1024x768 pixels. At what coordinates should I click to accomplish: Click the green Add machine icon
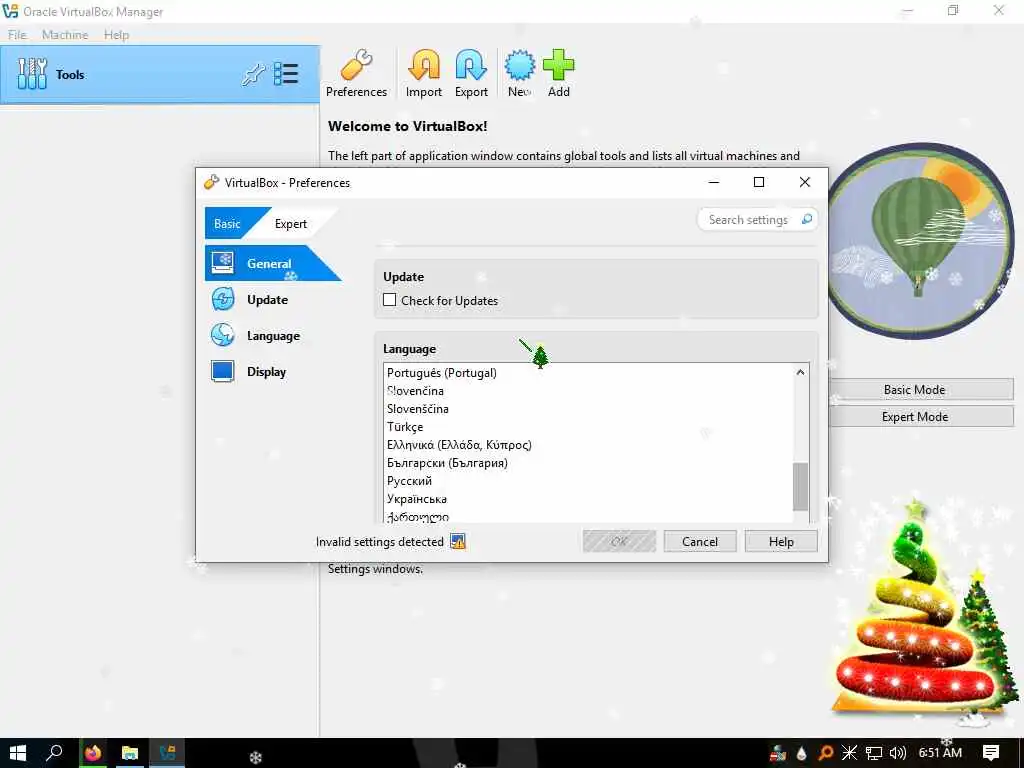(558, 73)
